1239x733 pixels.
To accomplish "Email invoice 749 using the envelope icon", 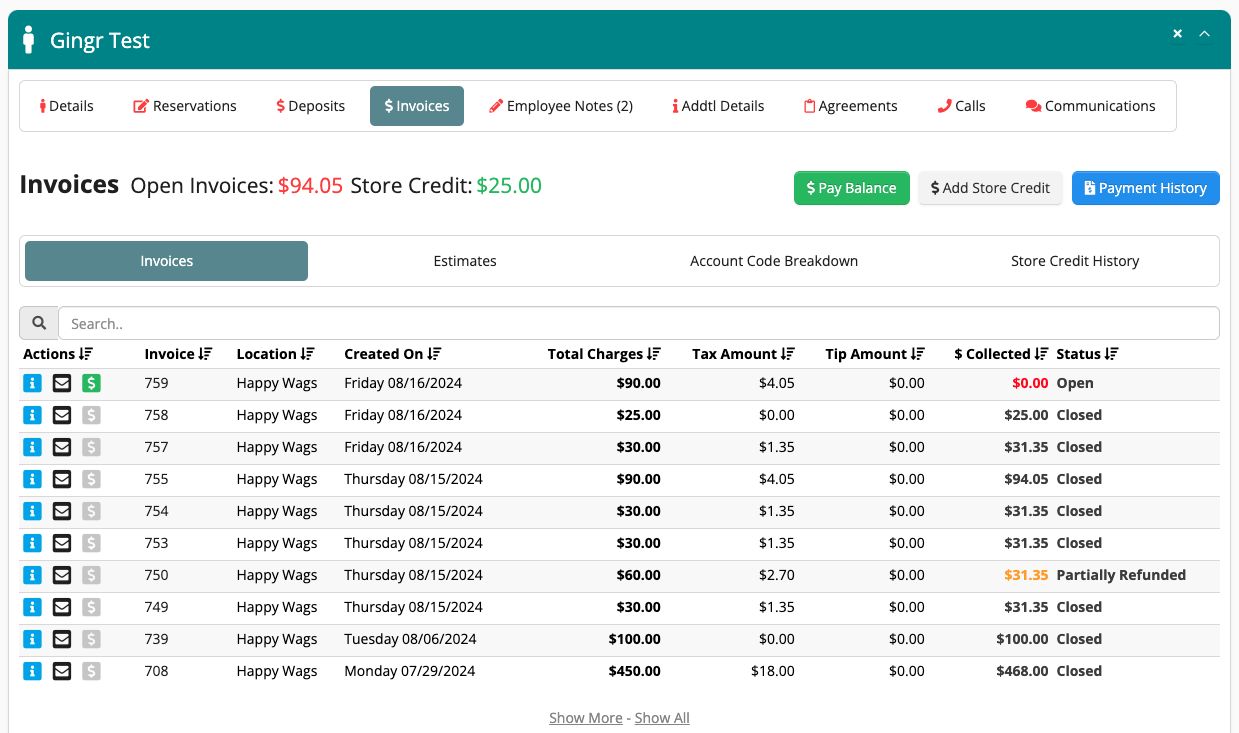I will 61,607.
